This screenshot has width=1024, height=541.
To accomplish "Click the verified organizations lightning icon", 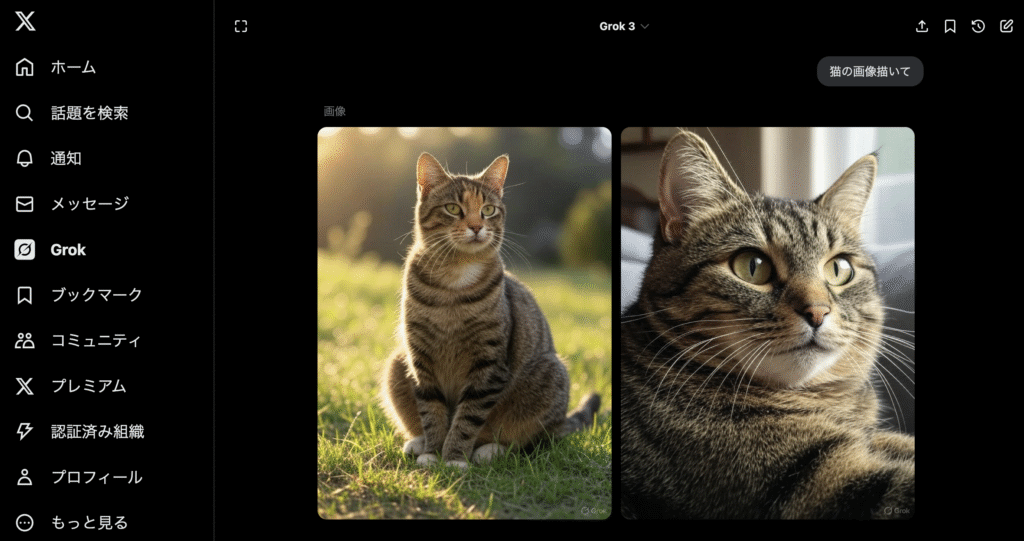I will 24,431.
